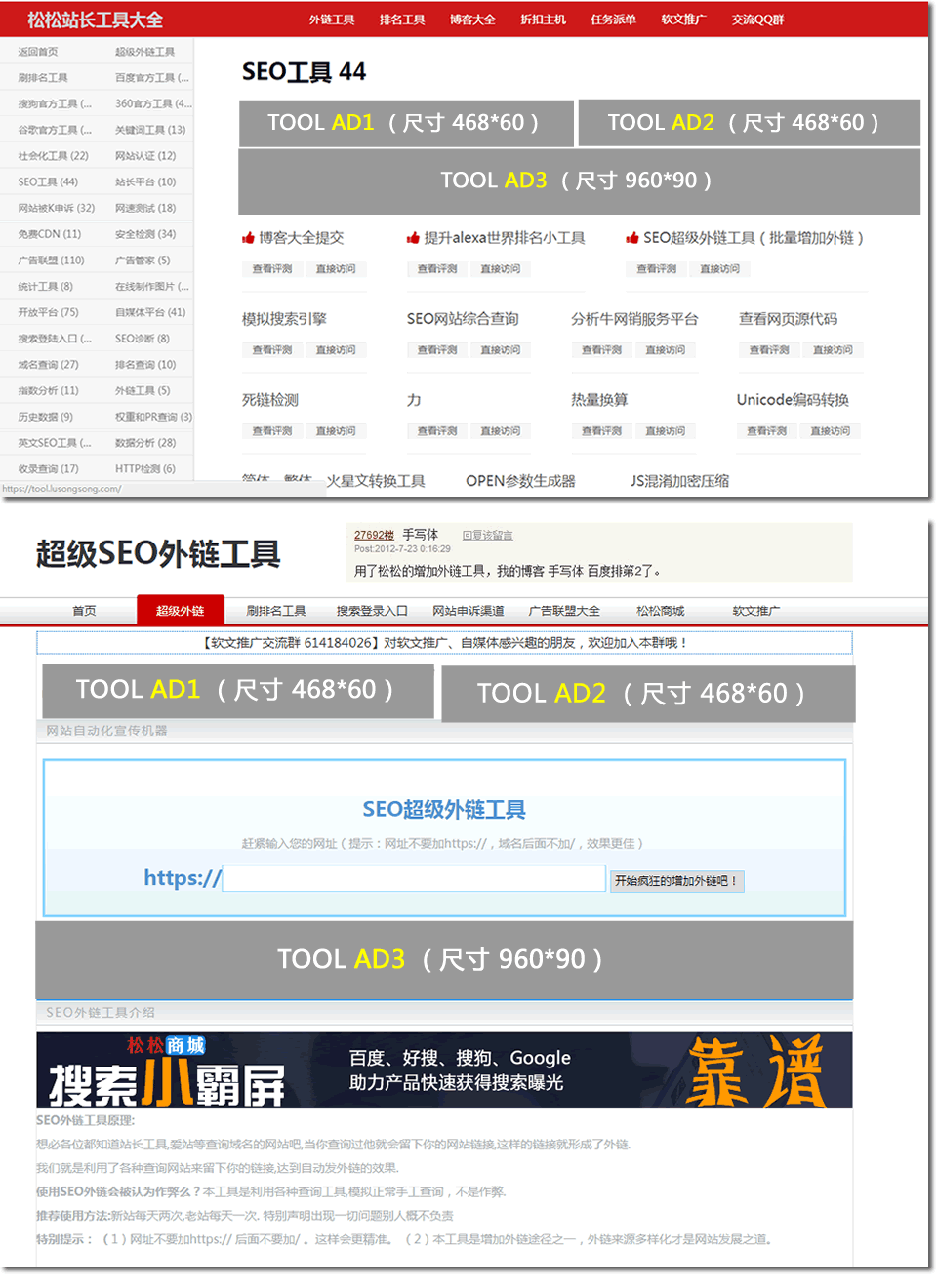
Task: Open 站长平台 (10) sidebar category
Action: pyautogui.click(x=145, y=182)
